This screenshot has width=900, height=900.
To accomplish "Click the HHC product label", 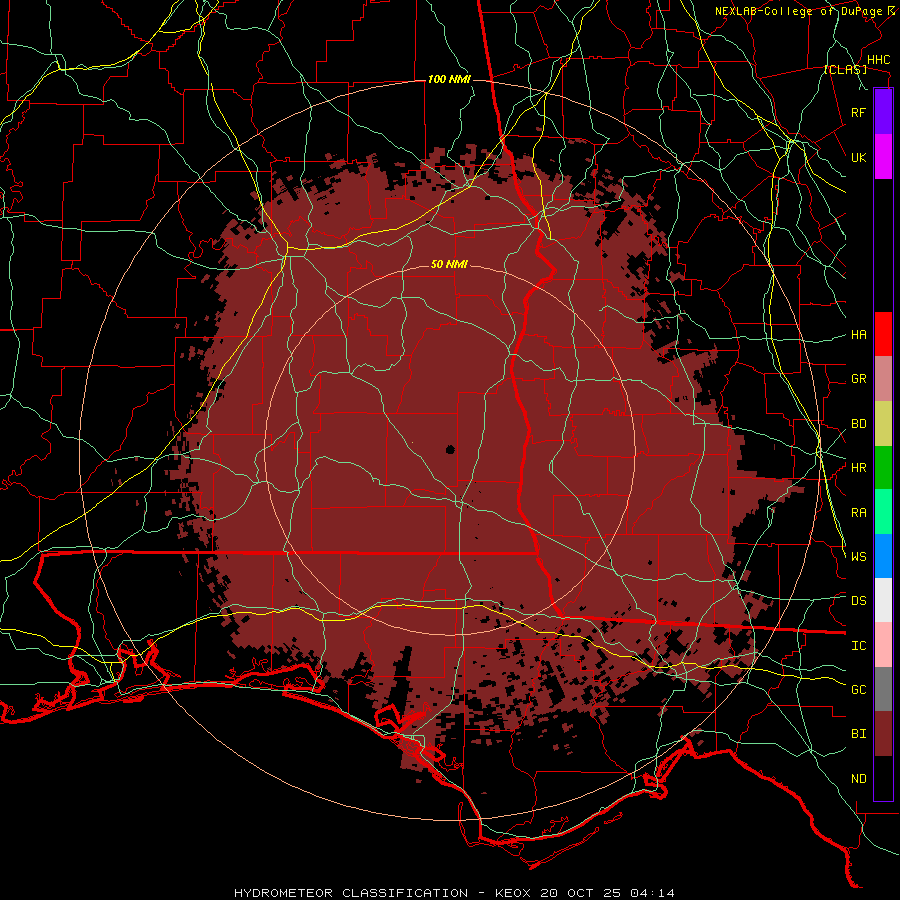I will [878, 60].
